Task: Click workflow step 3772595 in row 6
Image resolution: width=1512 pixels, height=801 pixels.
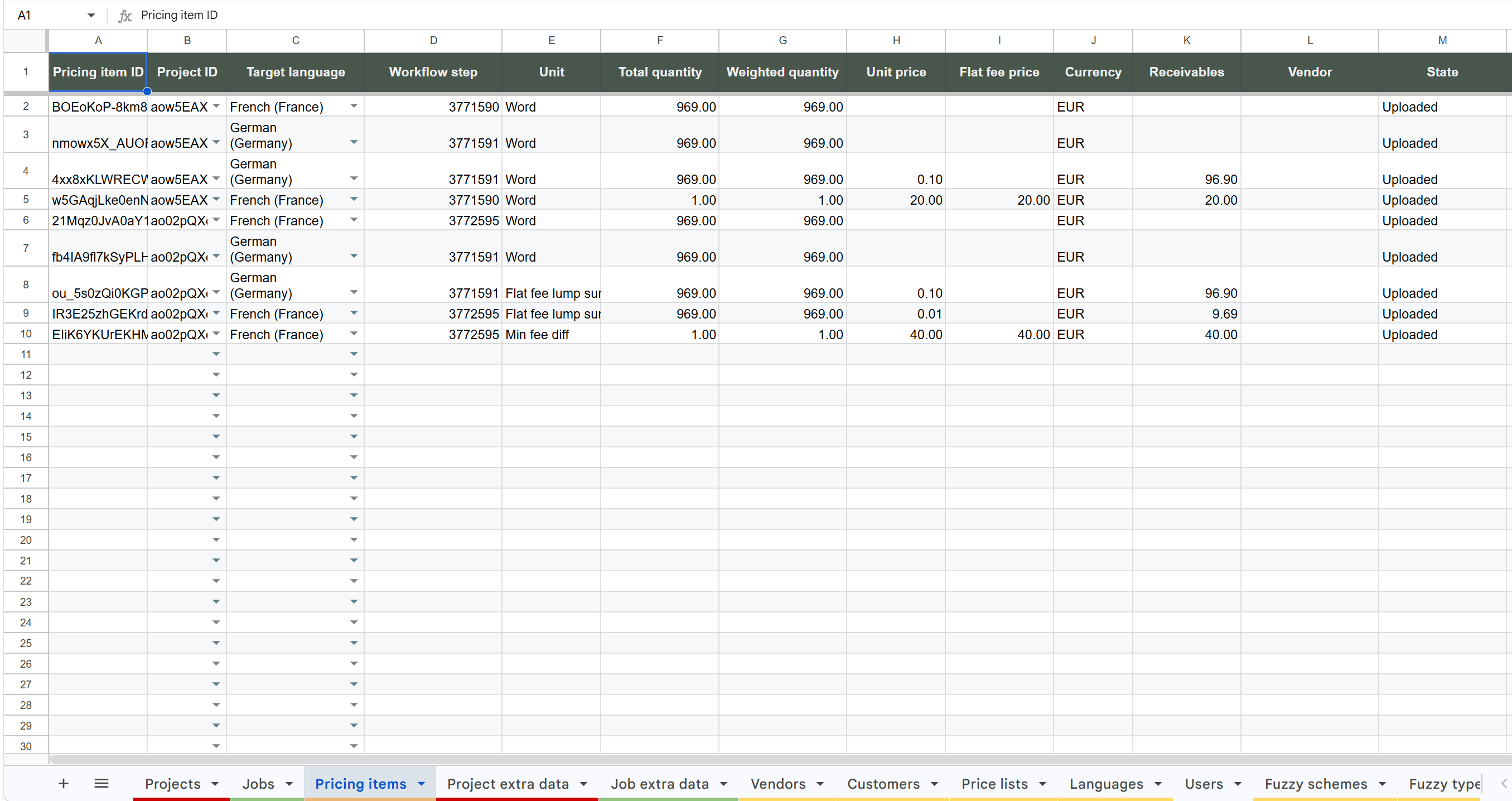Action: click(433, 221)
